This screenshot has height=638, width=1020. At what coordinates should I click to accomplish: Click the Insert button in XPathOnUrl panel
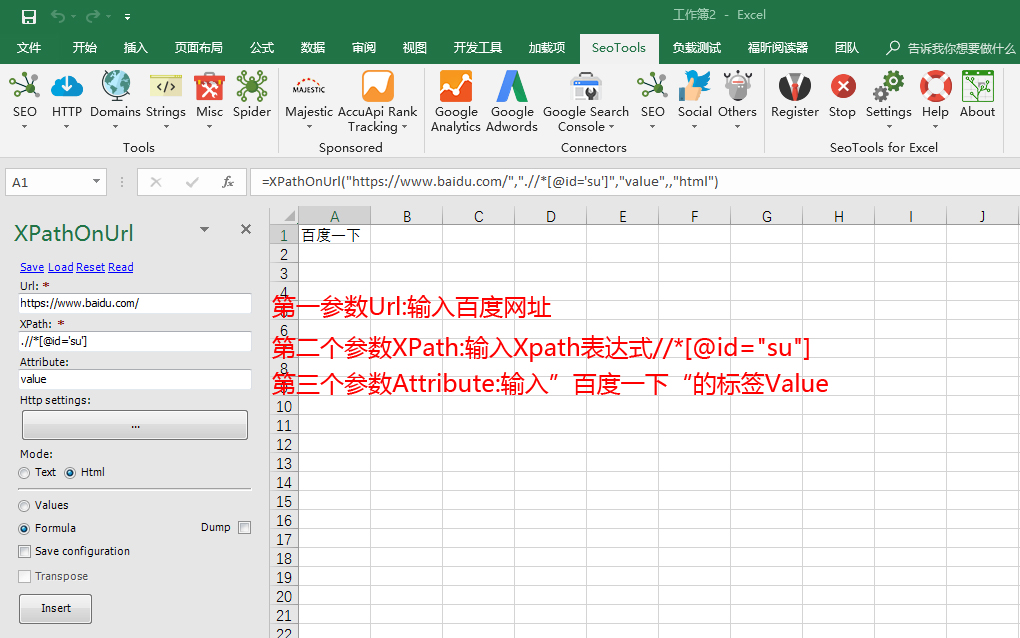(x=55, y=608)
